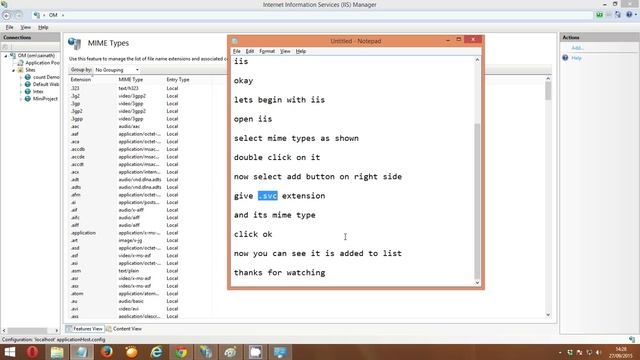This screenshot has width=640, height=360.
Task: Open the IIS Manager Help menu
Action: click(43, 27)
